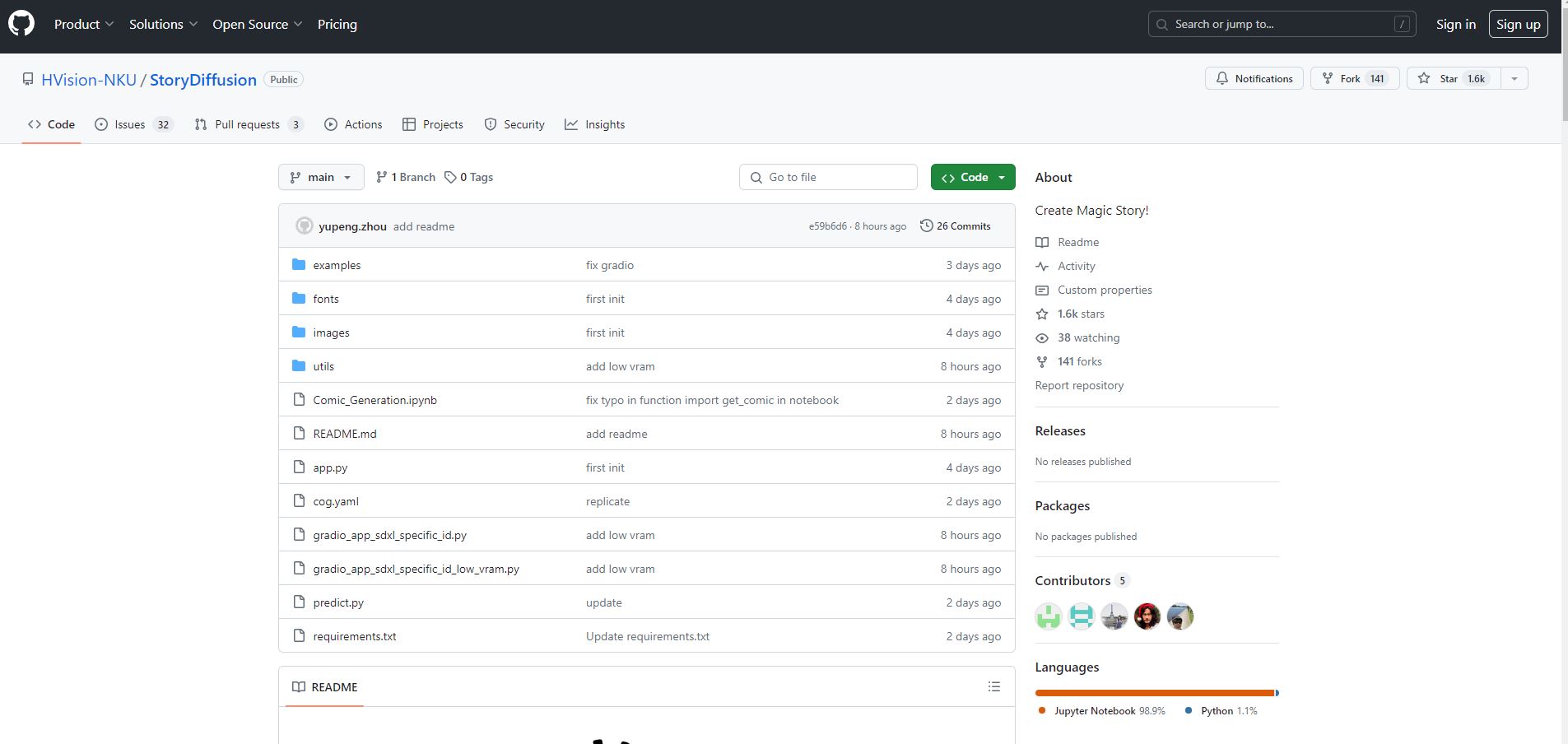Click the GitHub logo icon
1568x744 pixels.
pos(21,24)
